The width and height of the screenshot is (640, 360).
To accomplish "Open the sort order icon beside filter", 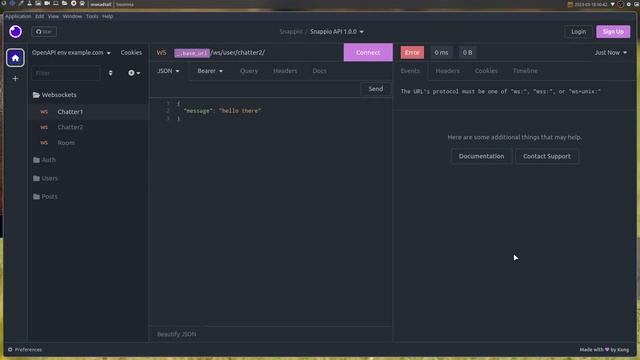I will [x=110, y=73].
